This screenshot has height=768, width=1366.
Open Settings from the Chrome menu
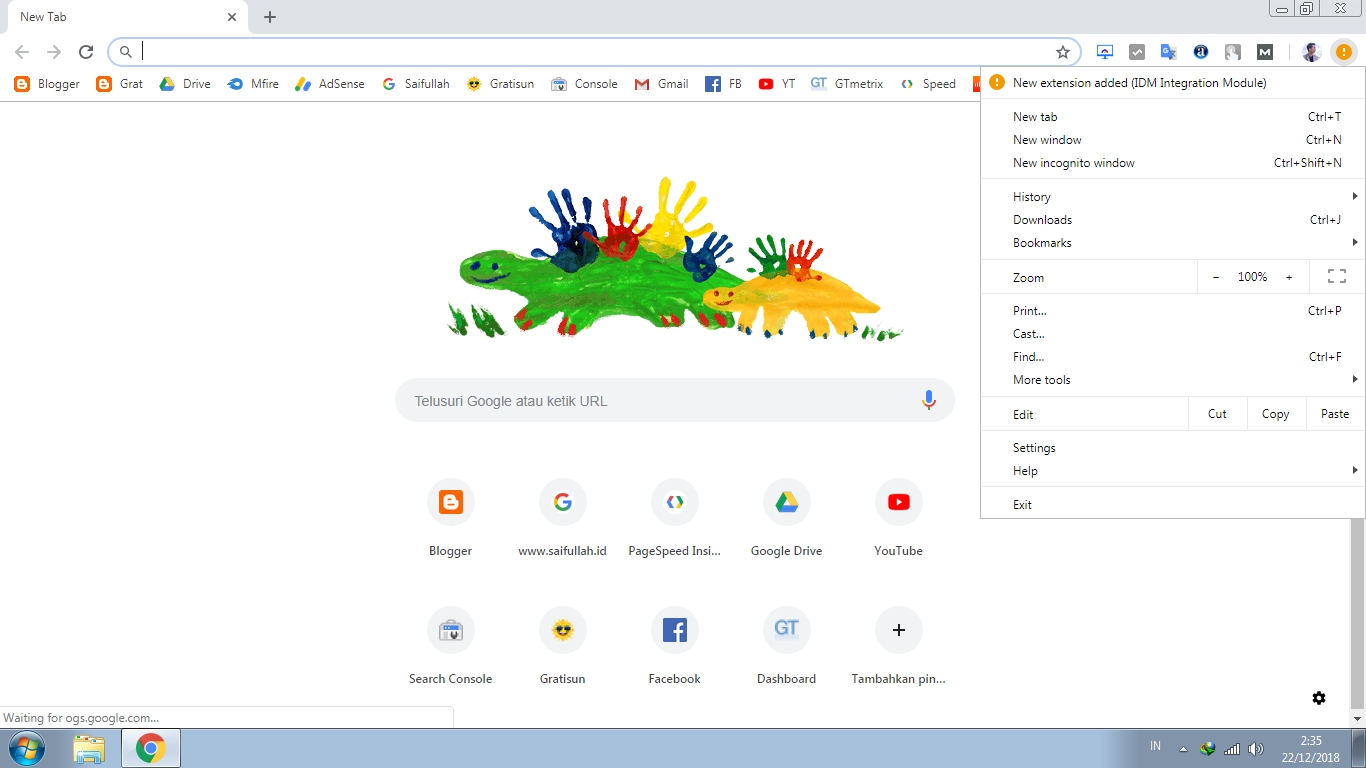[x=1173, y=448]
